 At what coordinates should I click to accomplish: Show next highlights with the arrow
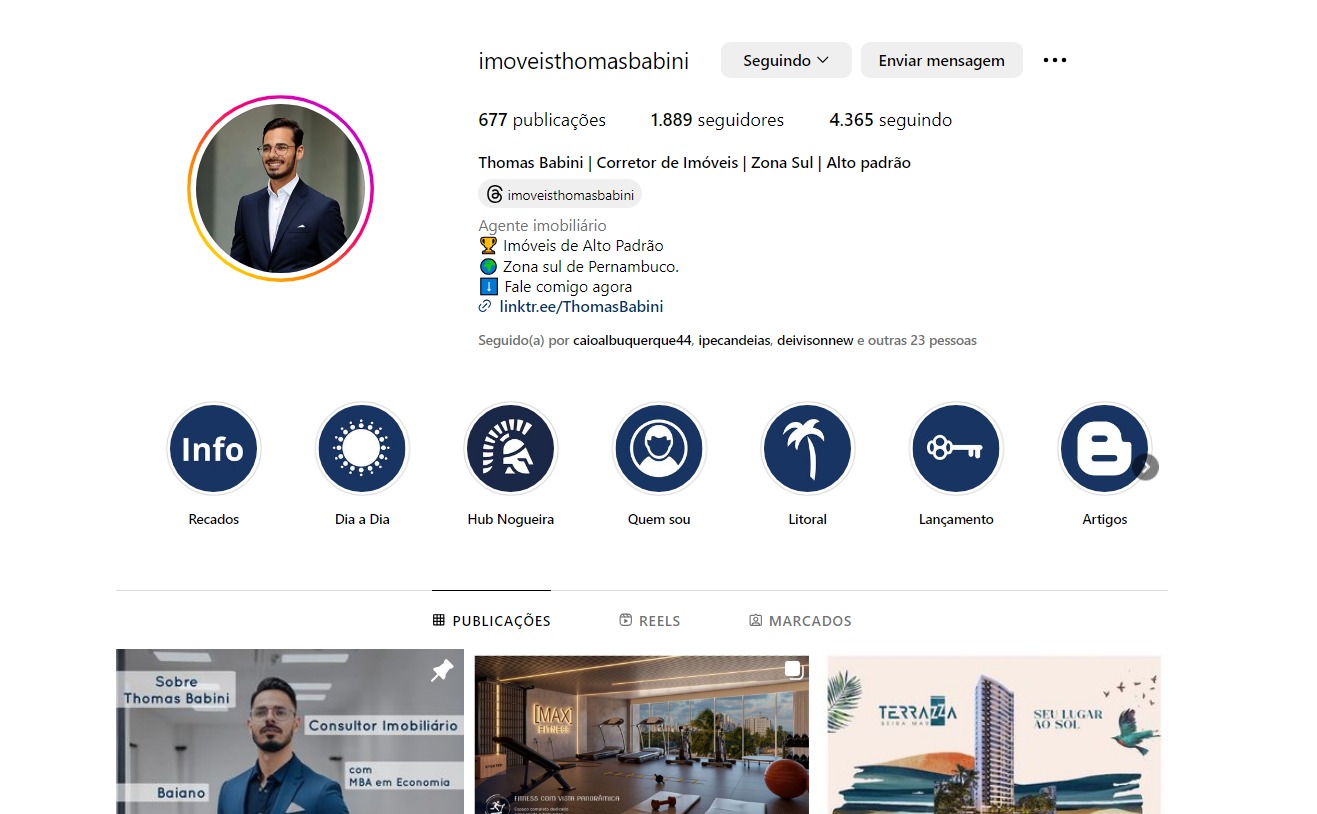(1146, 467)
